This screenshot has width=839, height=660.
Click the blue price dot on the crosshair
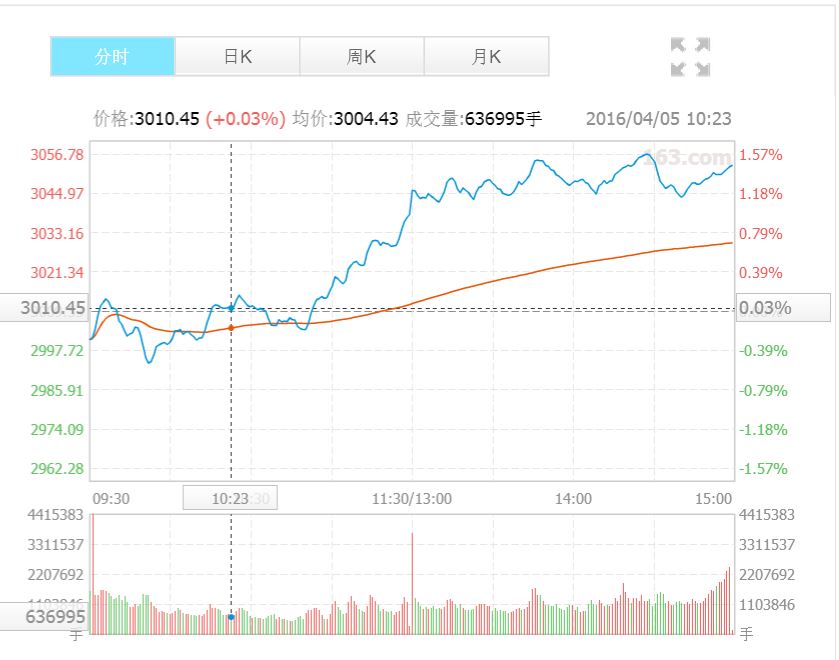tap(231, 308)
